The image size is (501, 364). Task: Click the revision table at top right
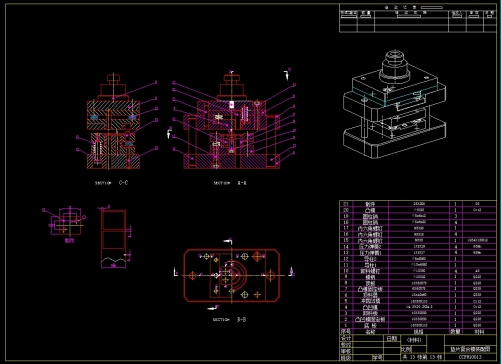coord(418,18)
